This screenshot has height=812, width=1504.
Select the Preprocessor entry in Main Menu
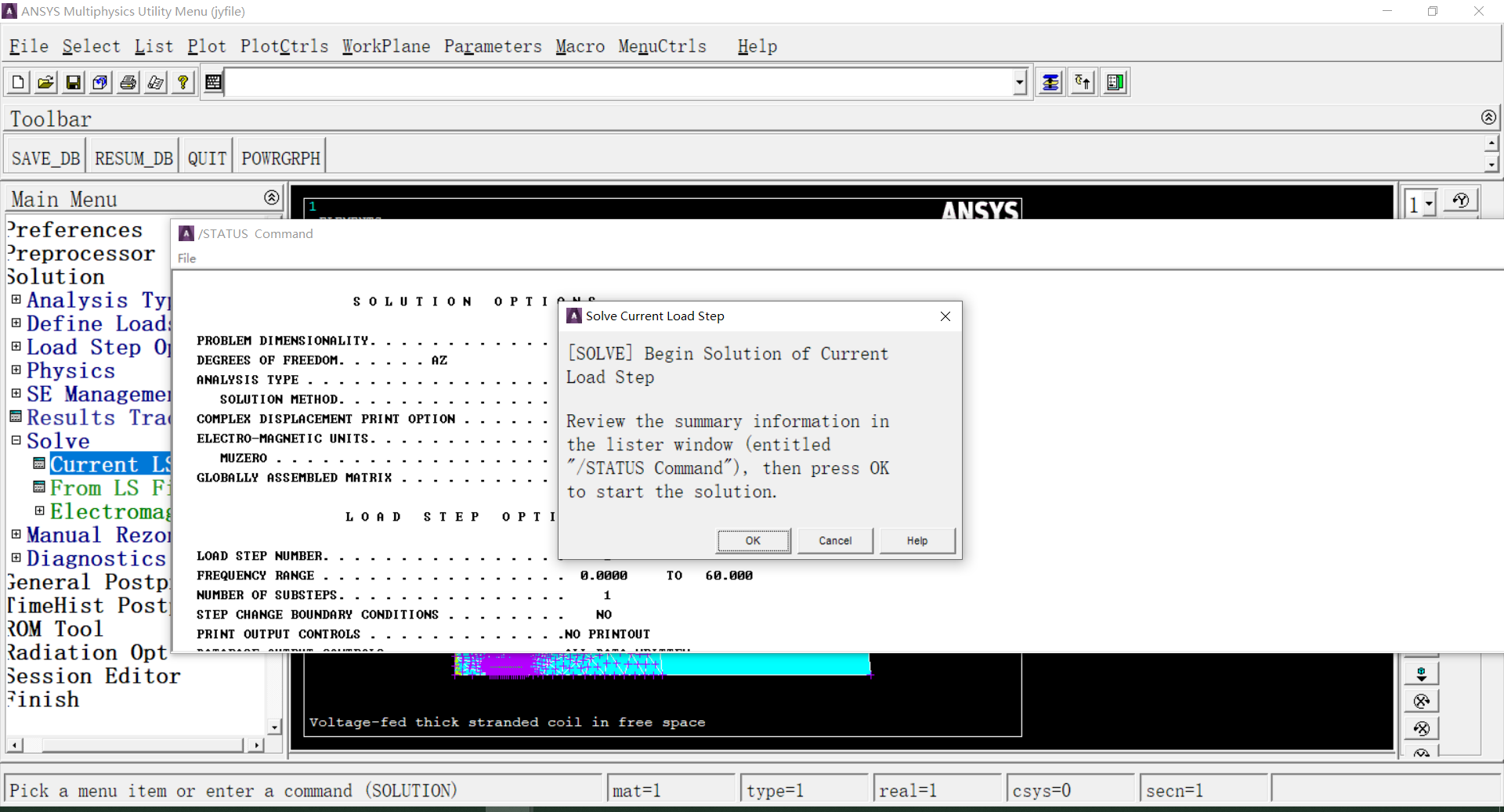point(81,253)
